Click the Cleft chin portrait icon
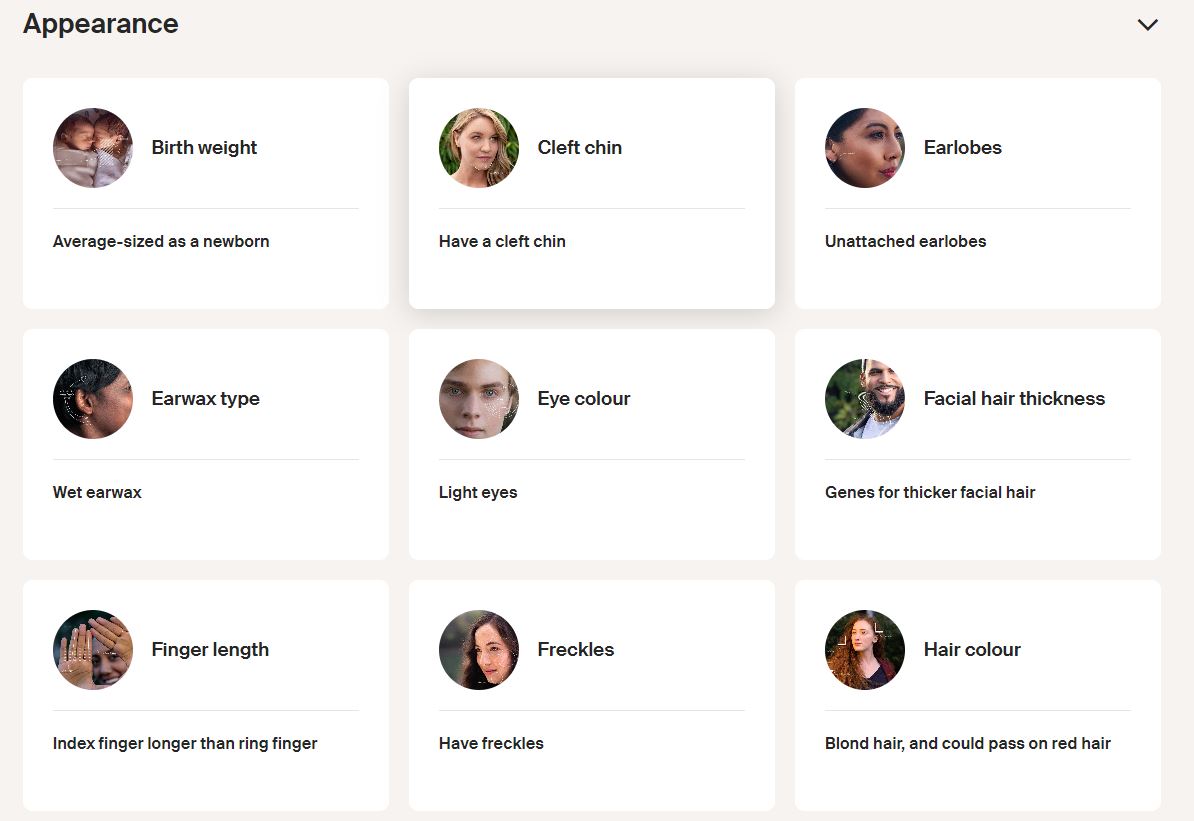1194x821 pixels. (x=479, y=148)
